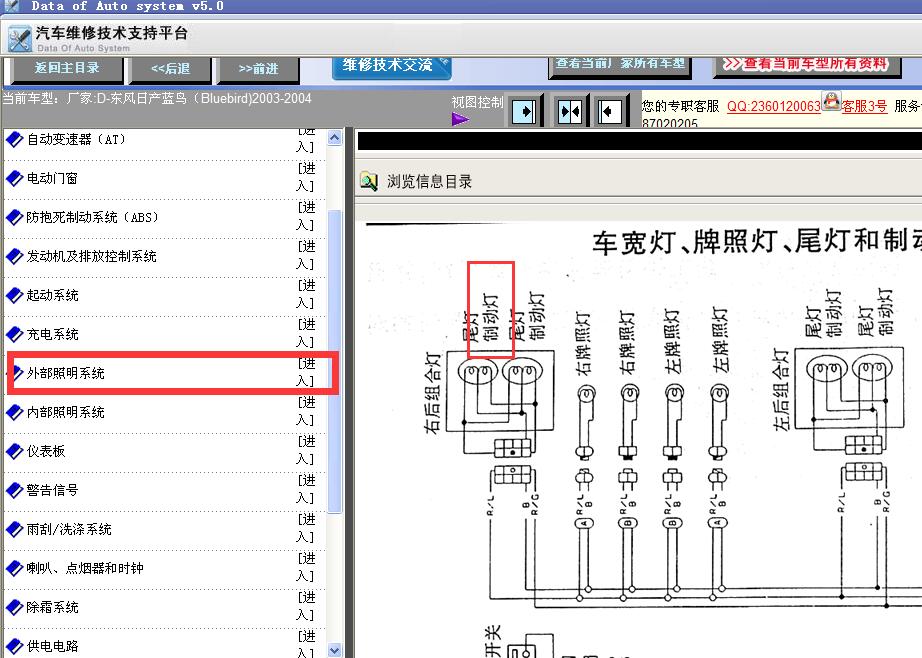Screen dimensions: 922x658
Task: Select 外部照明系统 entry
Action: click(x=66, y=373)
